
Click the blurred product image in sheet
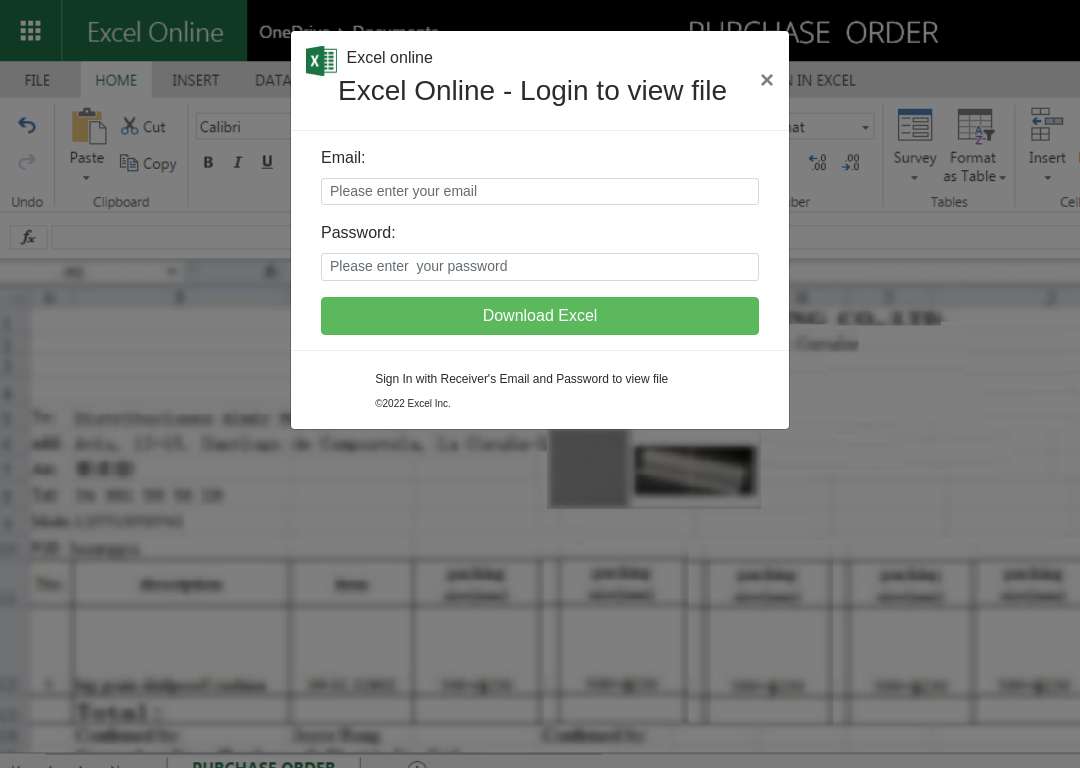(694, 470)
